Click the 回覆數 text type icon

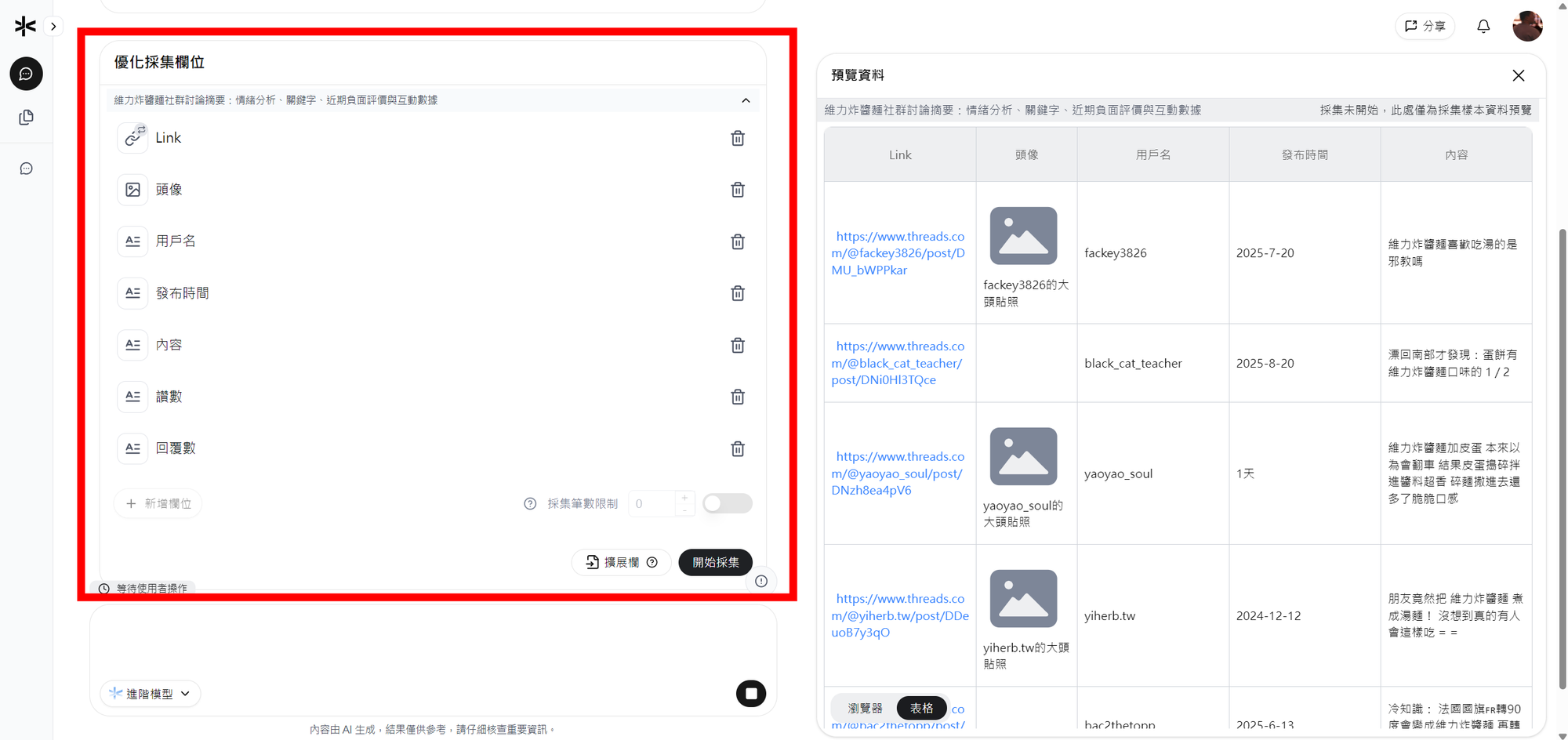(x=132, y=448)
